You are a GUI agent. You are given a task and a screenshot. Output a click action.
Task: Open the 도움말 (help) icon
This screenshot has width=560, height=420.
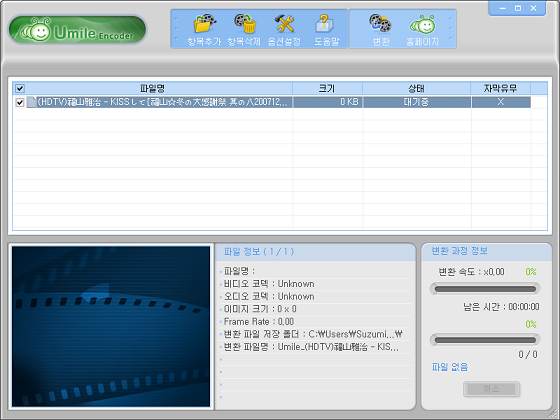(326, 30)
